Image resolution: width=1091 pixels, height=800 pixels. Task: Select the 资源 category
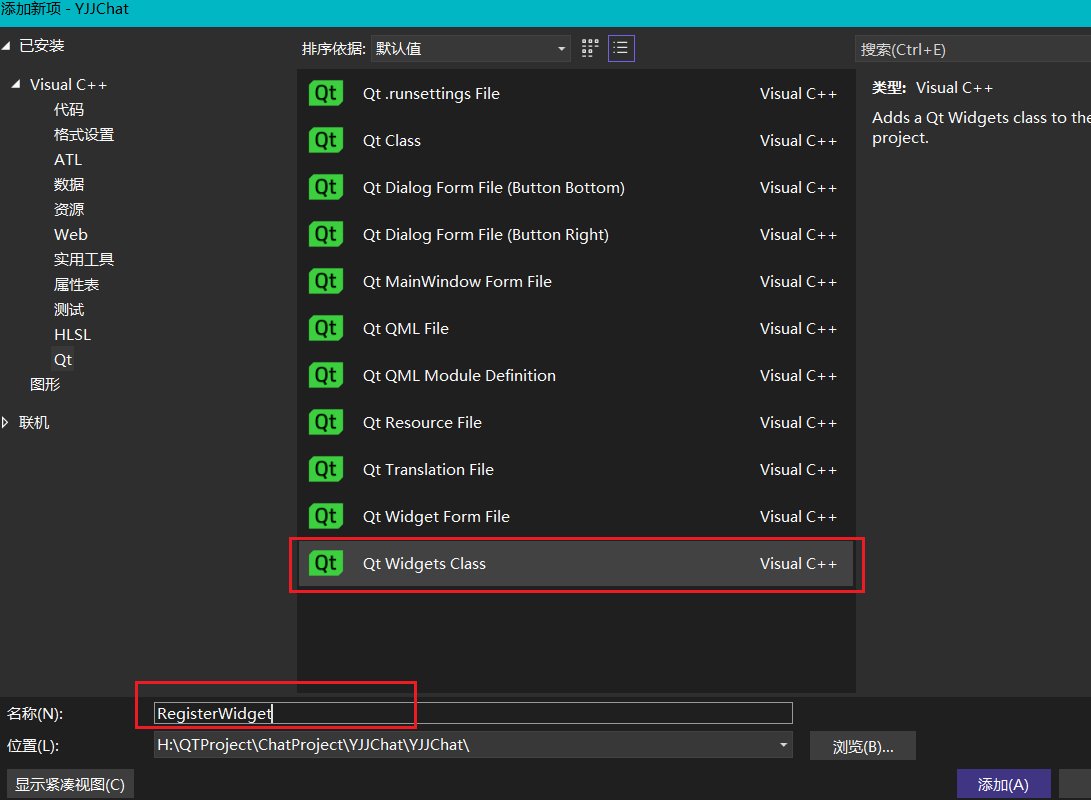click(x=69, y=209)
